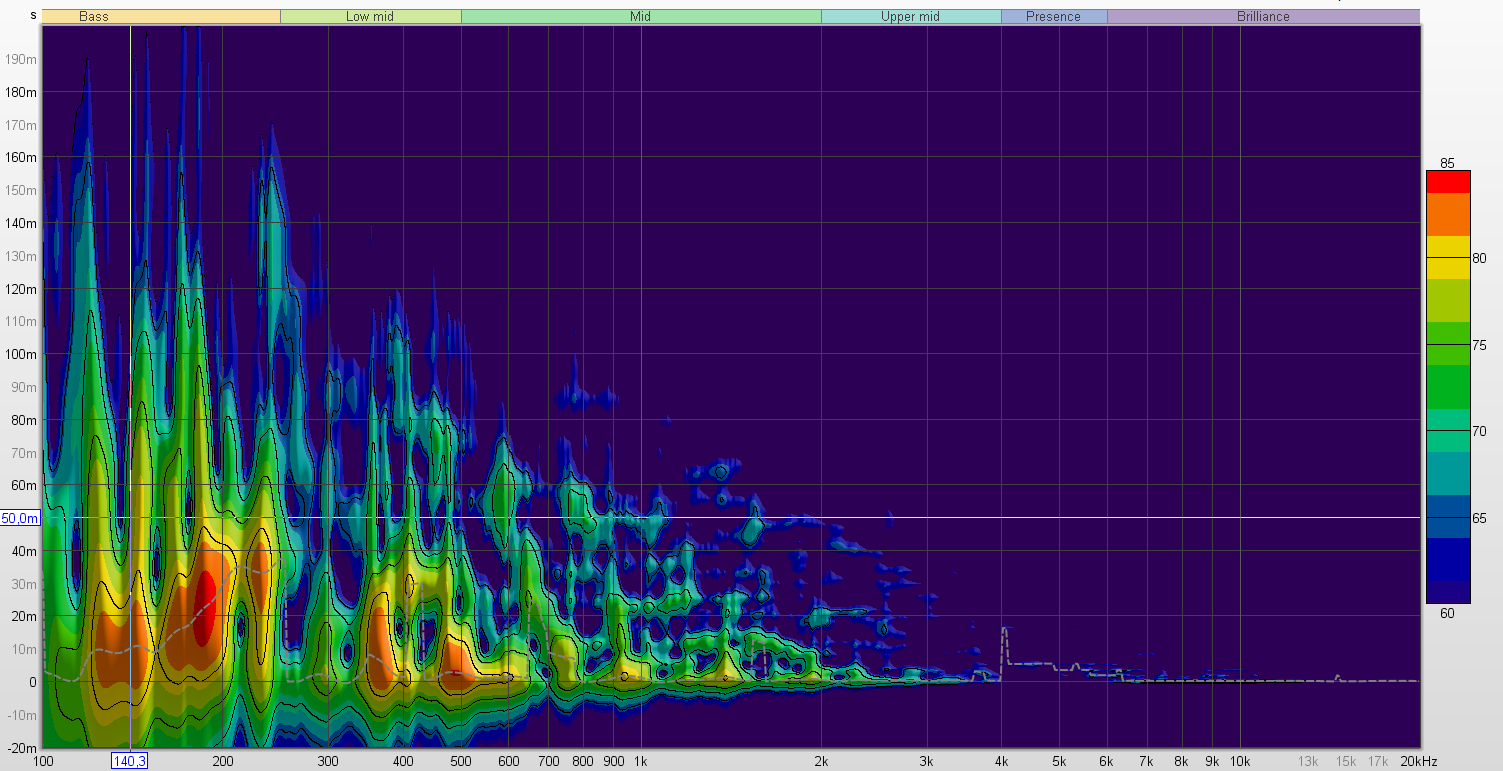Click the 500 frequency axis label
This screenshot has width=1503, height=771.
(x=461, y=761)
